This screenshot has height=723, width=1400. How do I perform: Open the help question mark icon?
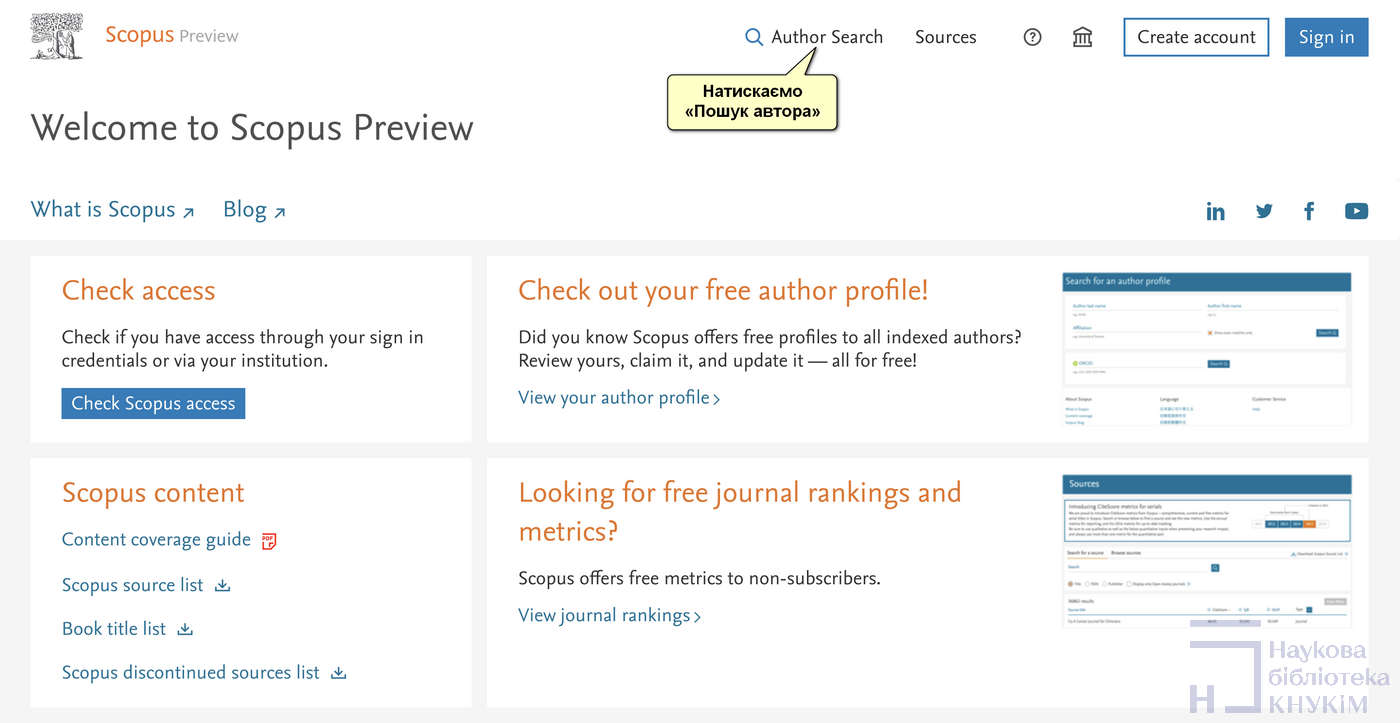(1033, 37)
